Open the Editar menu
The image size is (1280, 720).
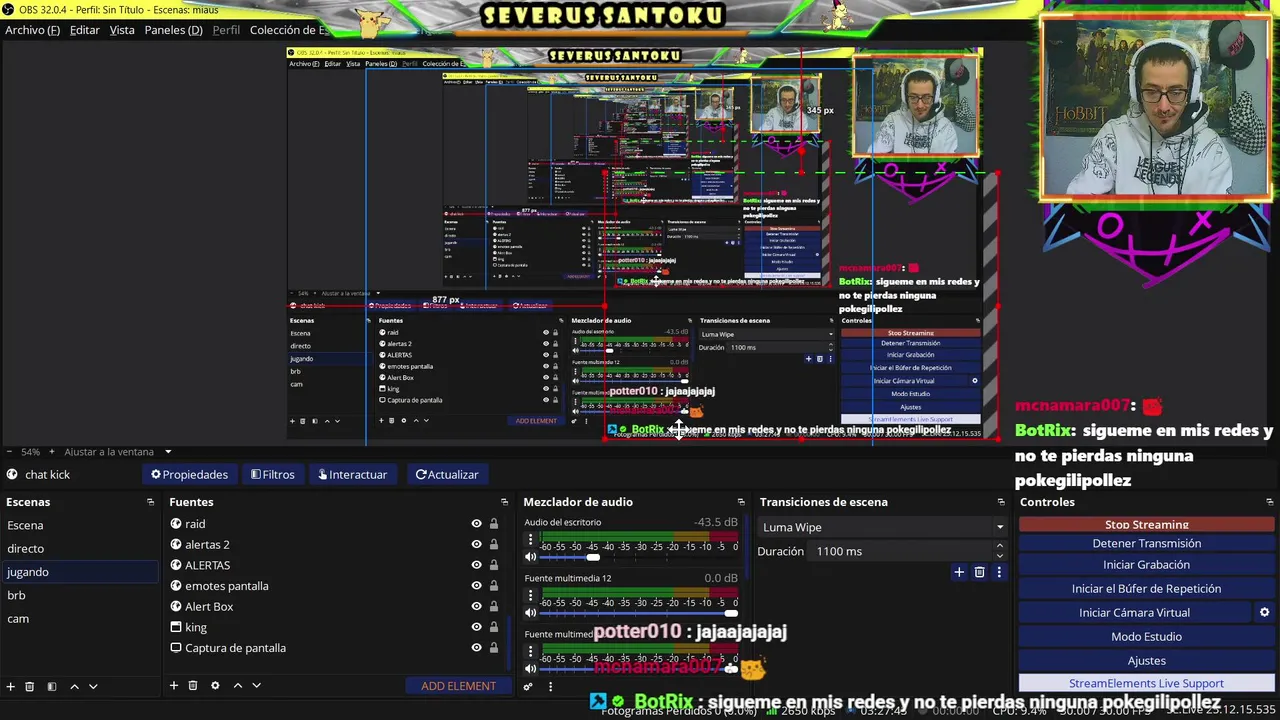[x=84, y=30]
